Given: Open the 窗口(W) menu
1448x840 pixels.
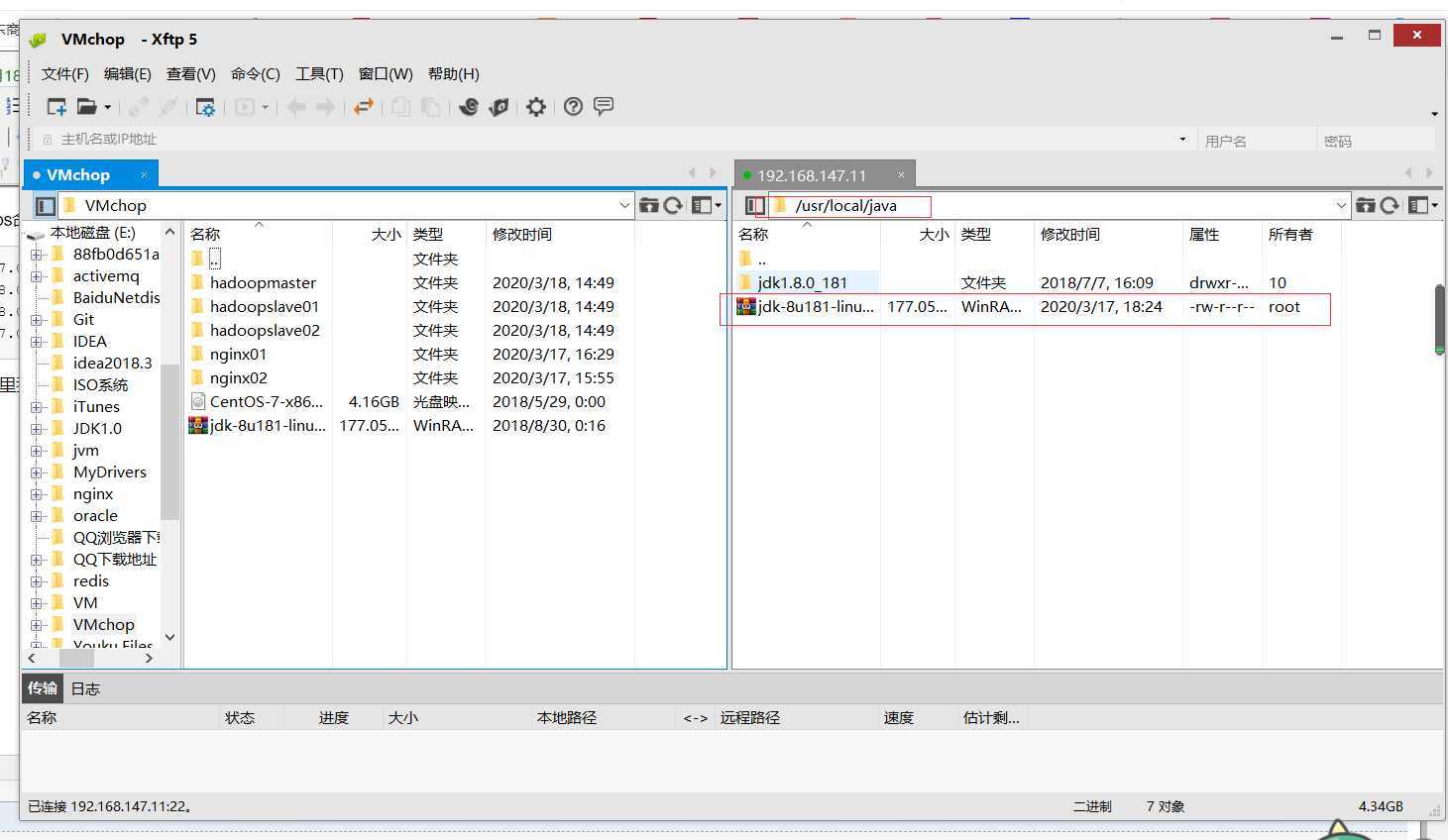Looking at the screenshot, I should (386, 74).
